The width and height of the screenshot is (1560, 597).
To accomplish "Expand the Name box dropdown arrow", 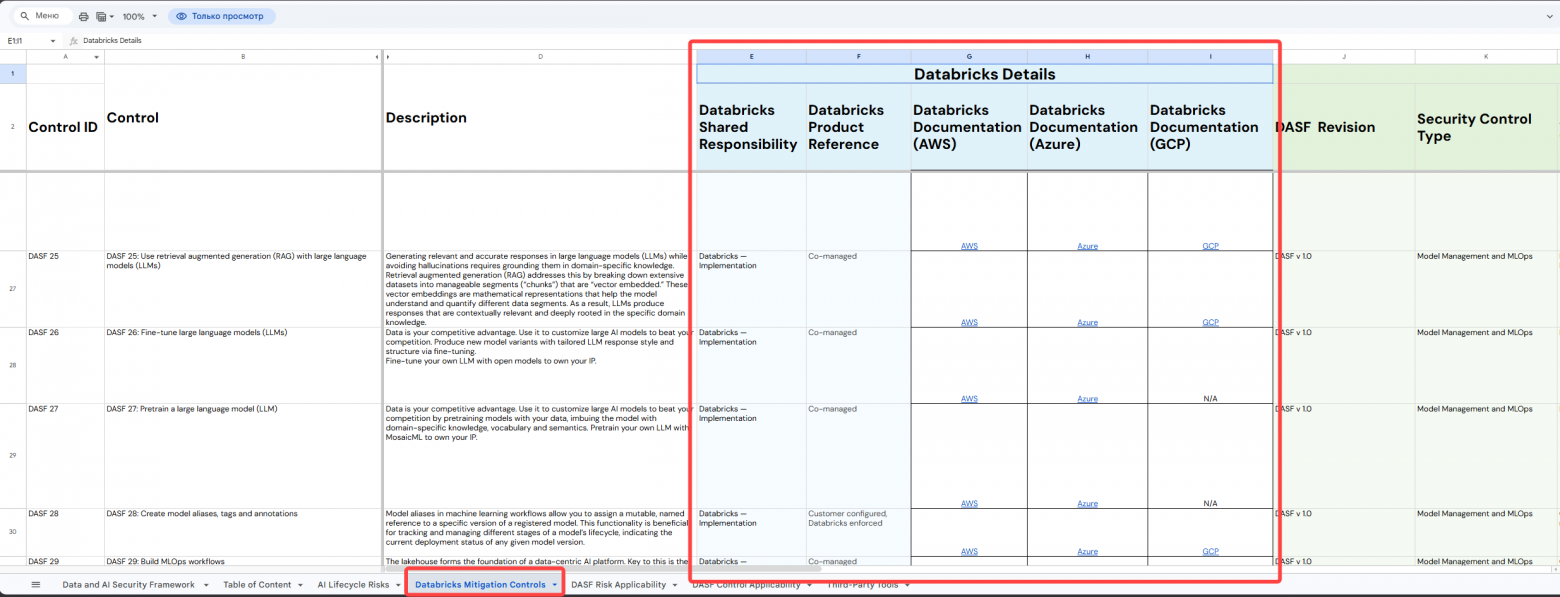I will [x=51, y=41].
